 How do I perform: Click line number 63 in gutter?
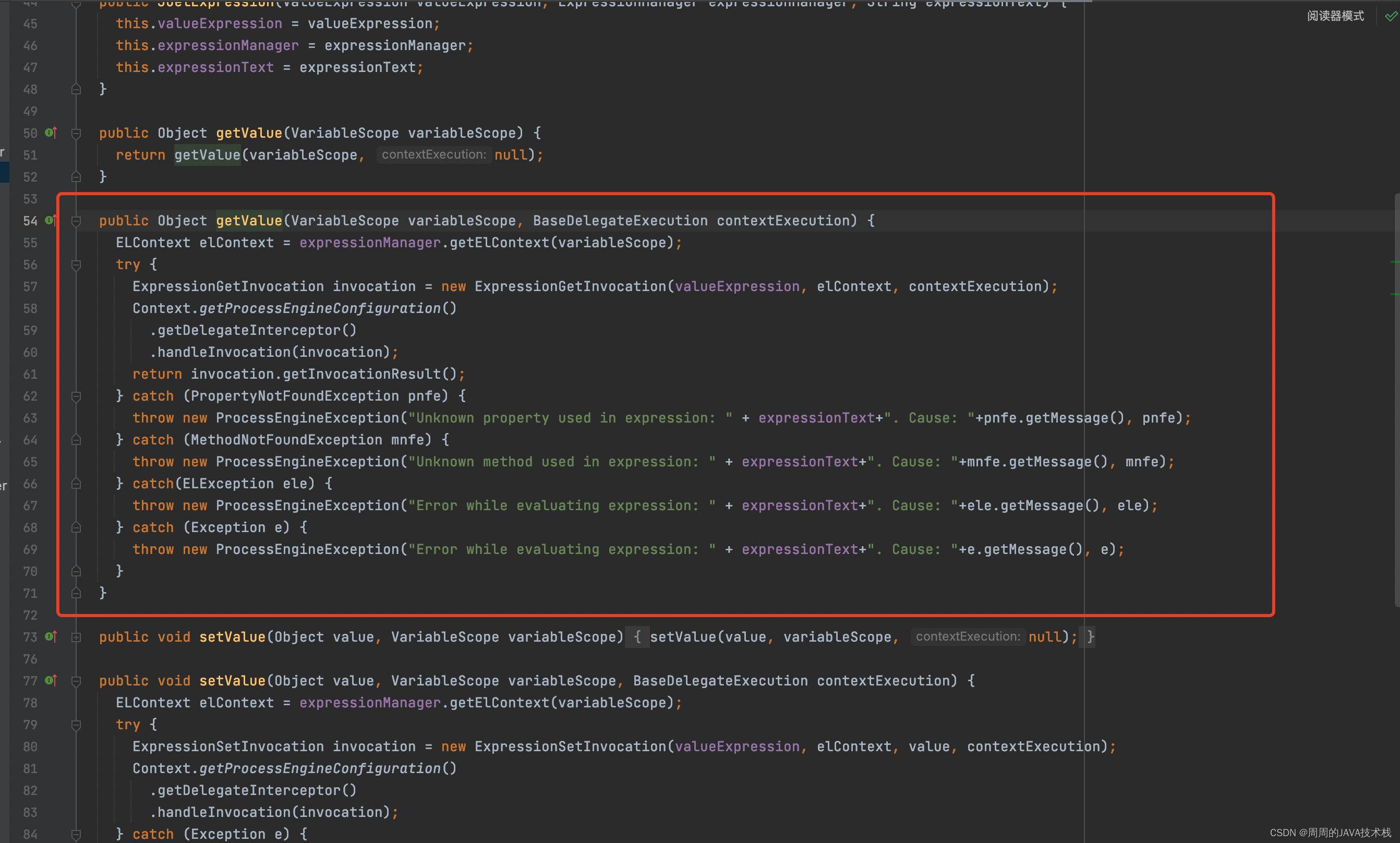point(30,418)
